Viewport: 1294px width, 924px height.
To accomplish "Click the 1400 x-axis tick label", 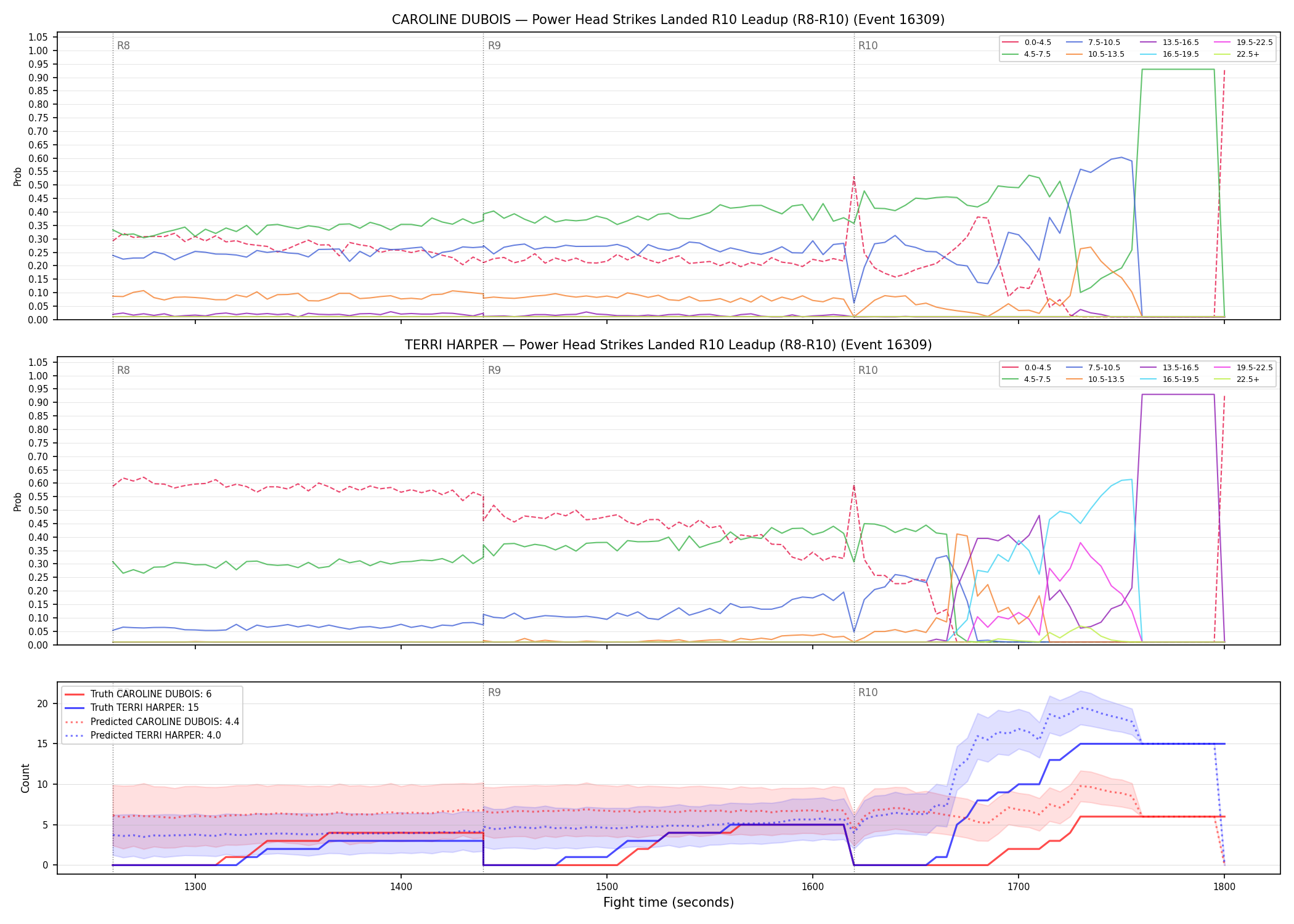I will (401, 886).
